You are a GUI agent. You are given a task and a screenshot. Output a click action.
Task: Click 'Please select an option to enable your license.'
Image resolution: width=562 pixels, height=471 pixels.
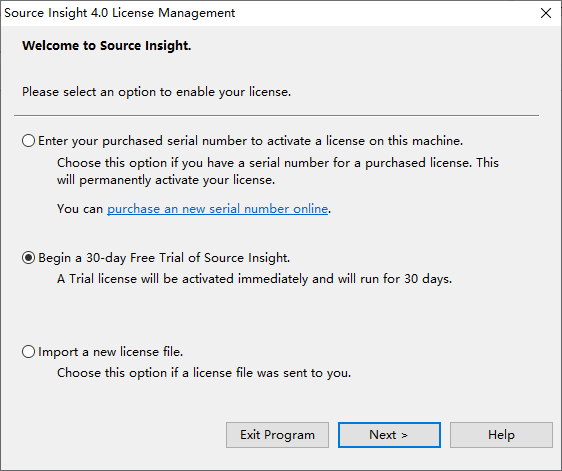point(156,92)
